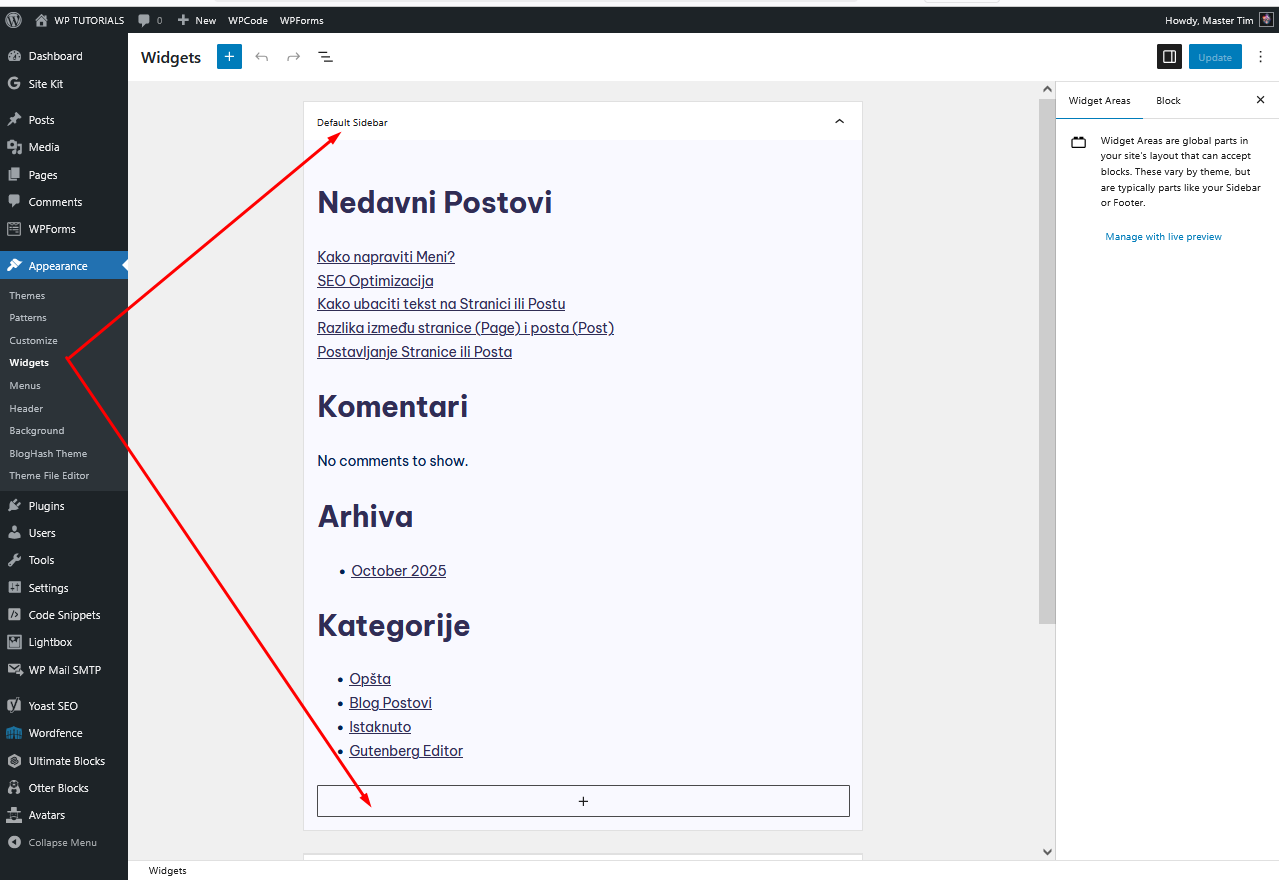This screenshot has width=1279, height=880.
Task: Open the Menus submenu item
Action: tap(25, 385)
